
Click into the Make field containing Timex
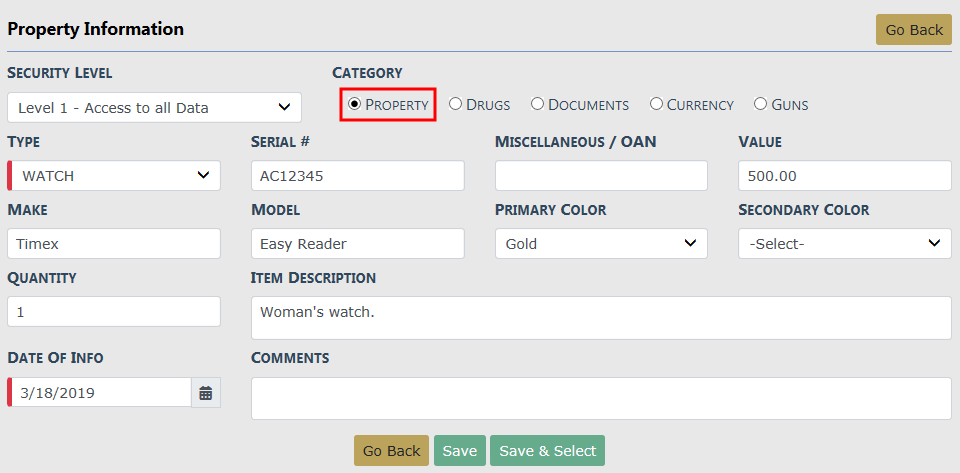(x=113, y=244)
